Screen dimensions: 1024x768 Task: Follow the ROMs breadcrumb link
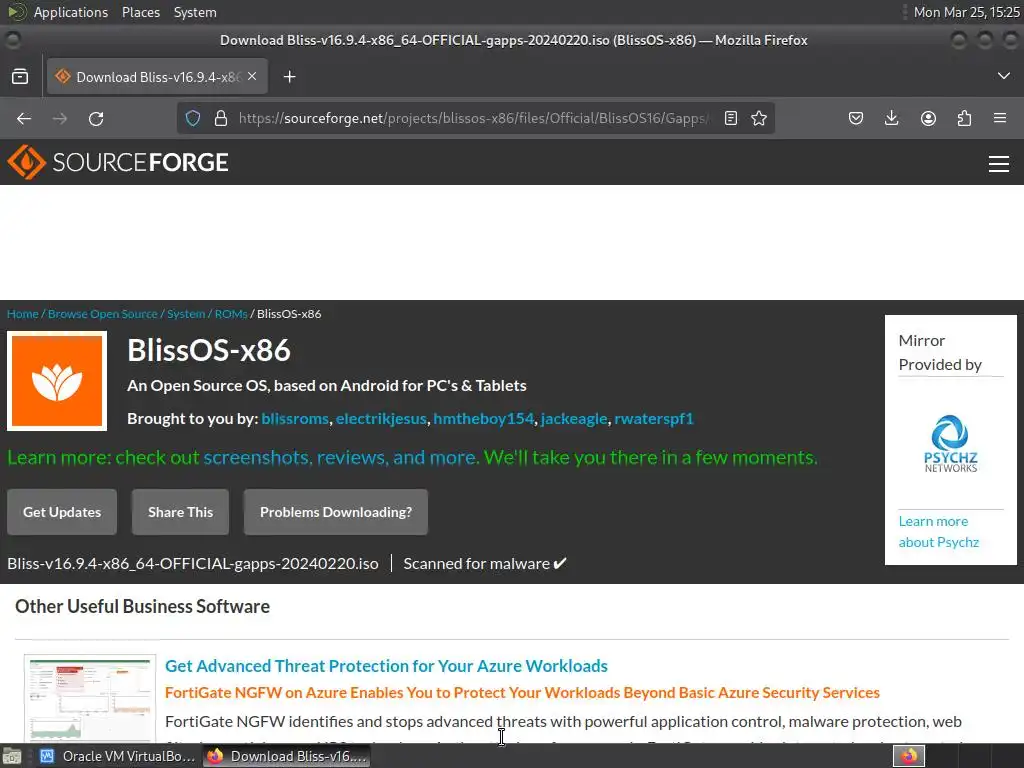click(231, 314)
